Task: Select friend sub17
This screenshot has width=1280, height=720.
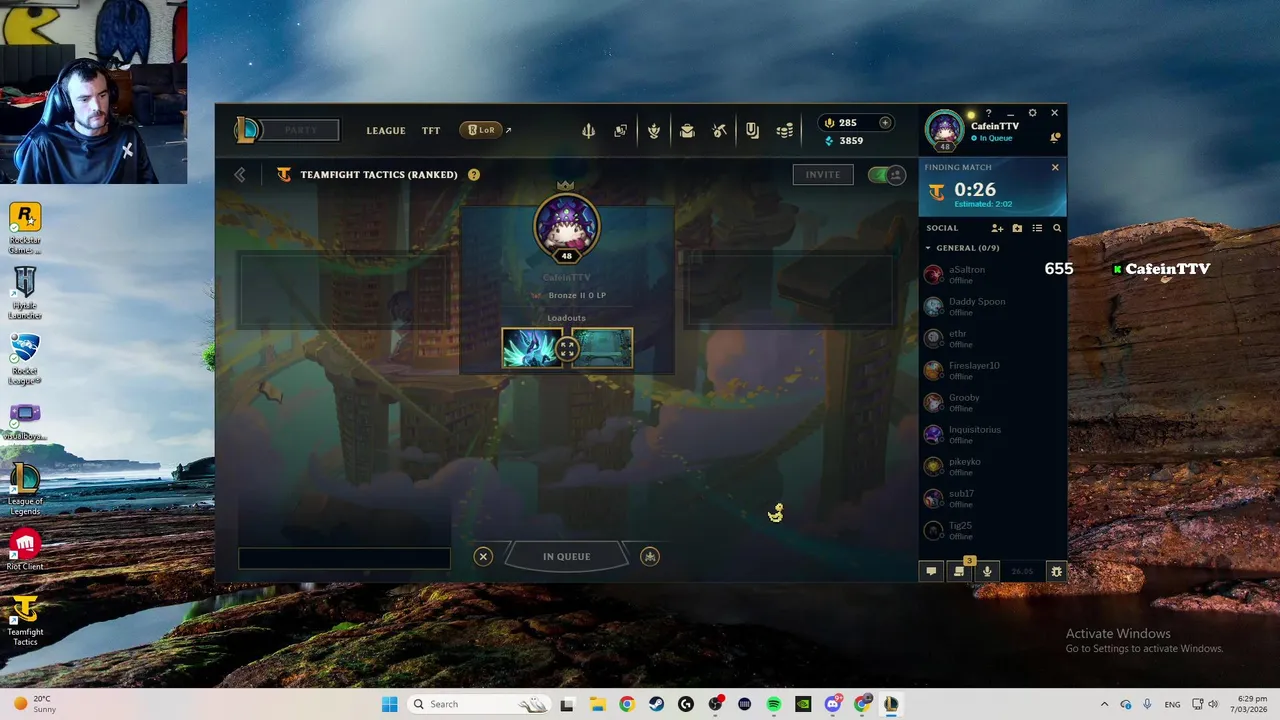Action: [992, 498]
